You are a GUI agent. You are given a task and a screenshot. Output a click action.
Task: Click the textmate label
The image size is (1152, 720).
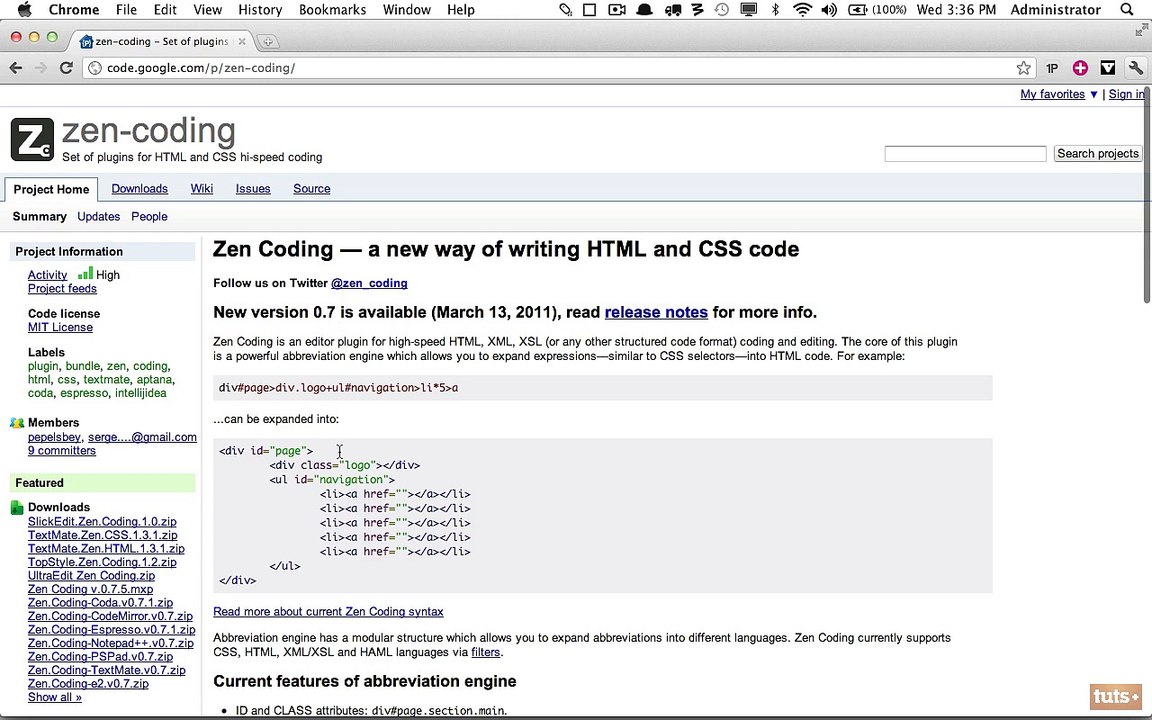tap(106, 379)
